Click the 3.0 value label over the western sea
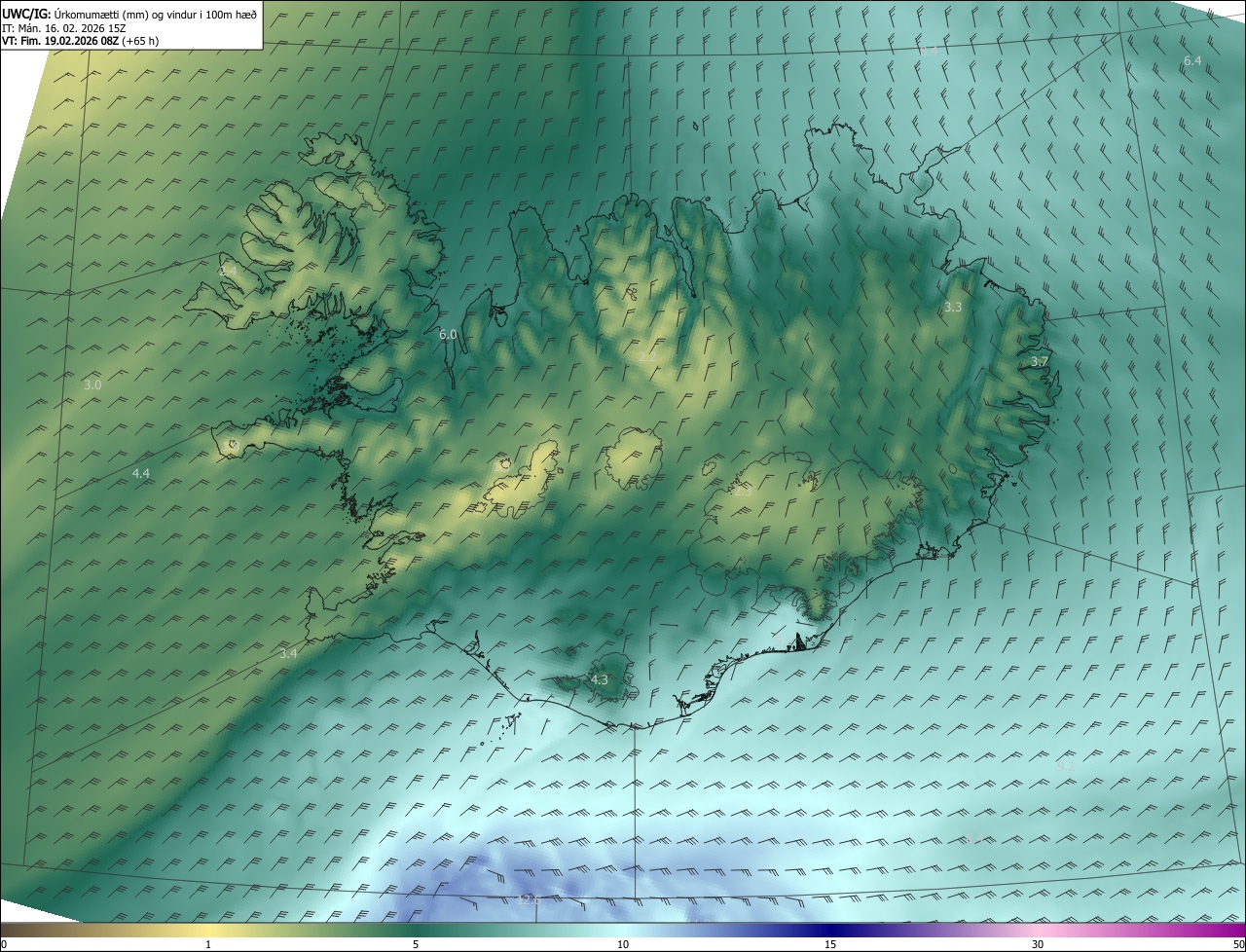The width and height of the screenshot is (1246, 952). 92,385
